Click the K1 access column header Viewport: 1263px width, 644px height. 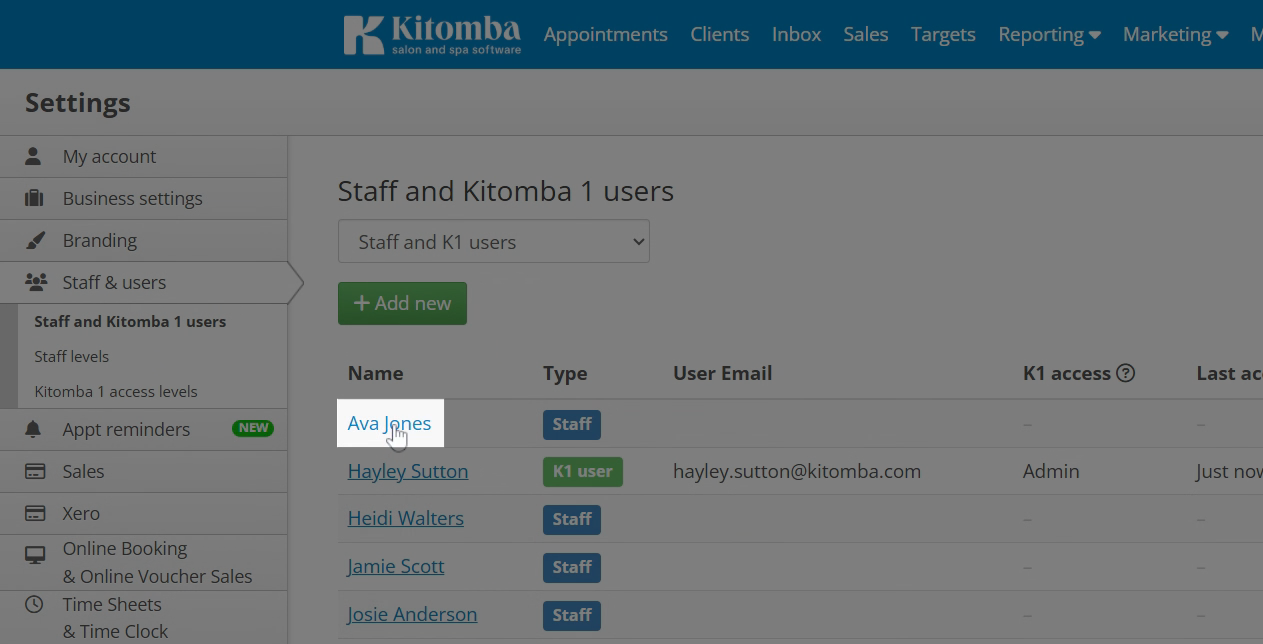pyautogui.click(x=1067, y=373)
